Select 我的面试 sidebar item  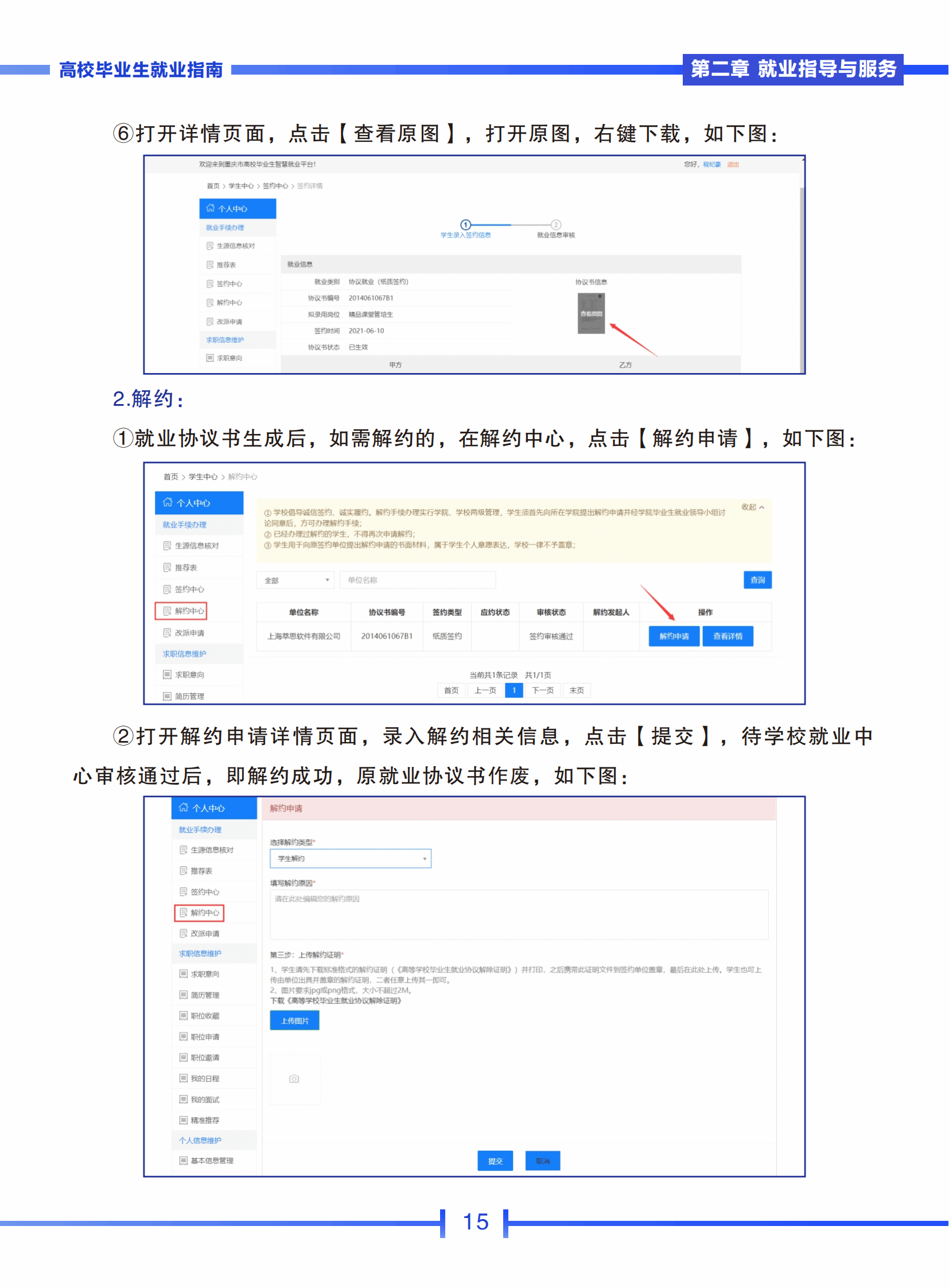[x=204, y=1100]
